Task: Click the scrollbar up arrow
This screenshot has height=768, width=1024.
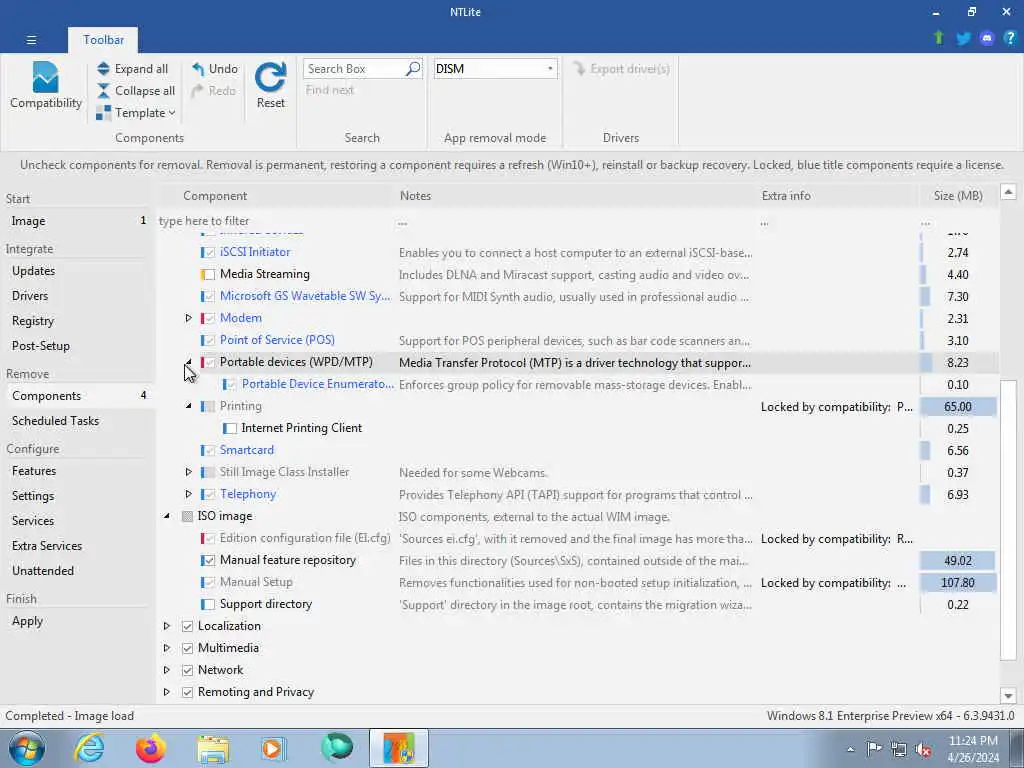Action: tap(1008, 192)
